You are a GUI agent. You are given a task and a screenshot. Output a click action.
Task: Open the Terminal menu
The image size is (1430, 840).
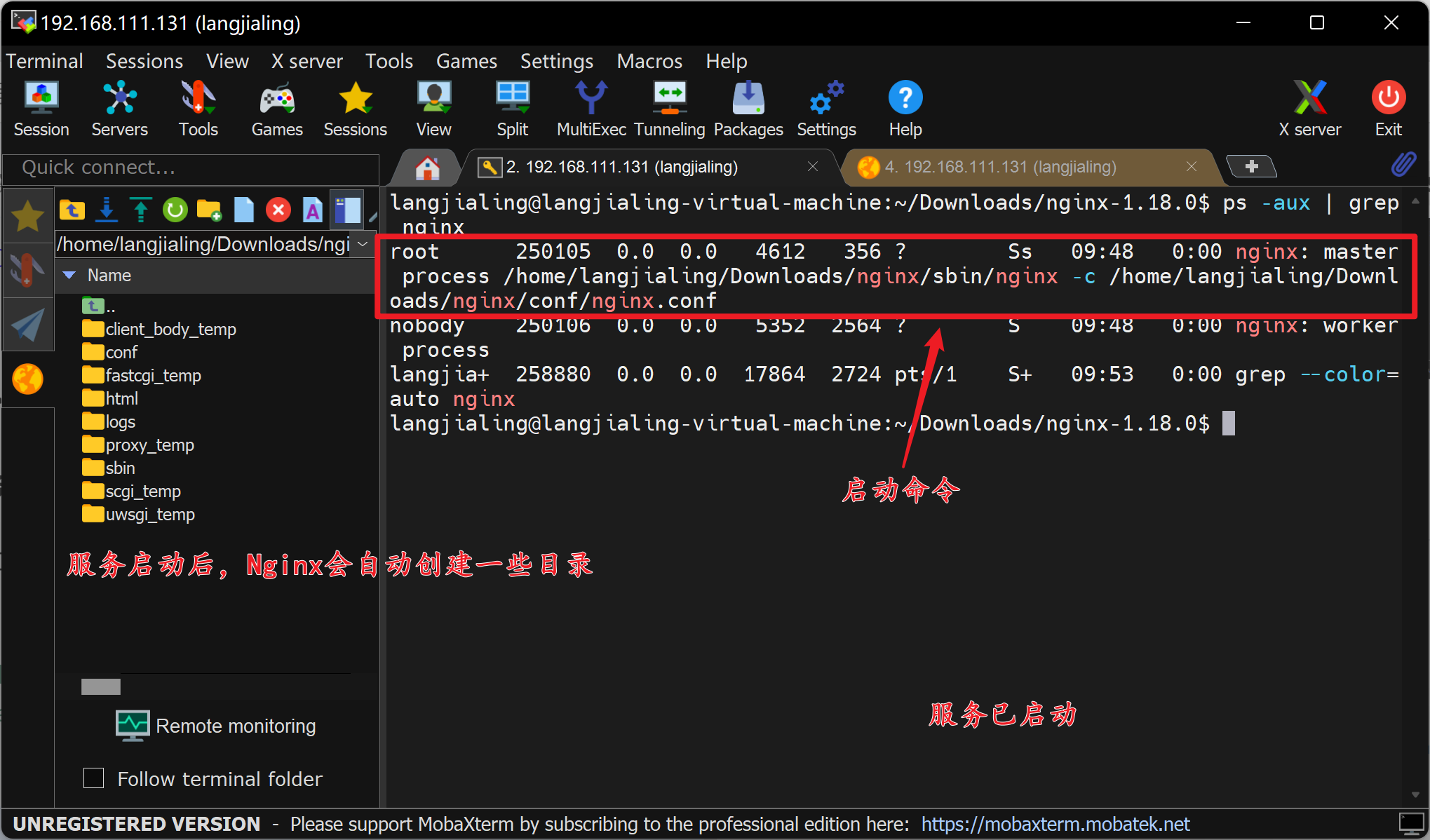coord(45,61)
